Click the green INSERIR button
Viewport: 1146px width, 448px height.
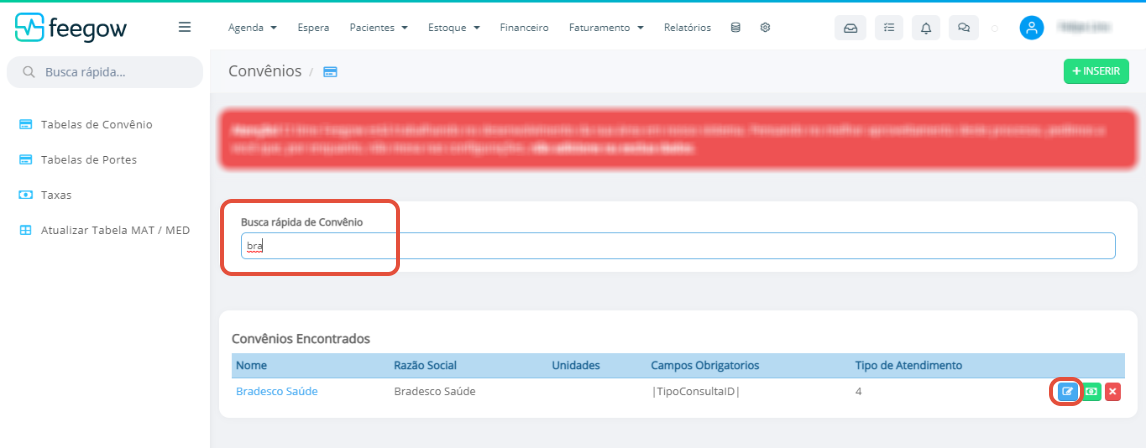(x=1096, y=72)
